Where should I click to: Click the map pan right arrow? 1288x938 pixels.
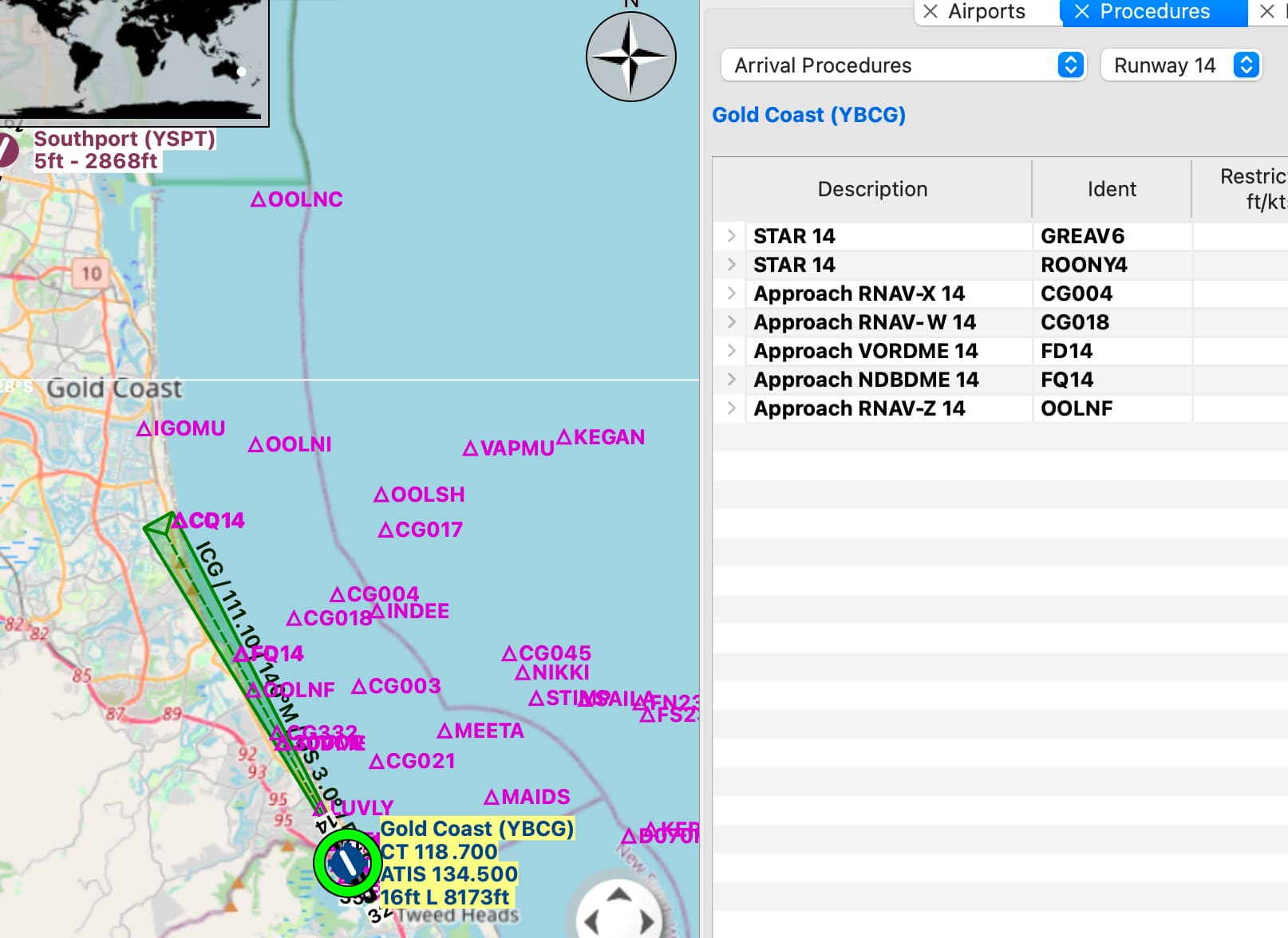coord(647,923)
